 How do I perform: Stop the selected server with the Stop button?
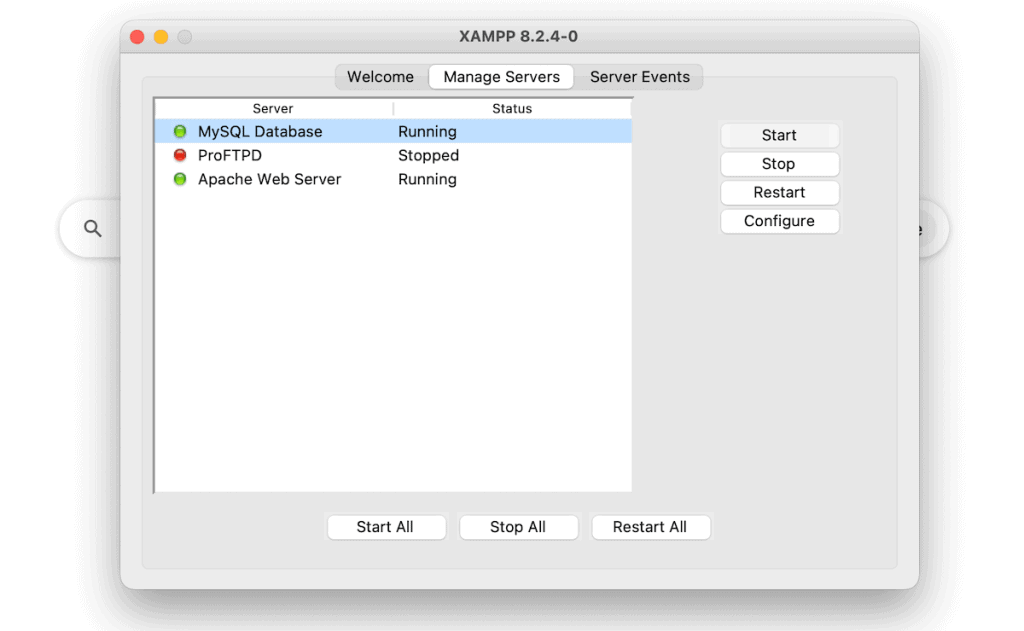pyautogui.click(x=779, y=164)
